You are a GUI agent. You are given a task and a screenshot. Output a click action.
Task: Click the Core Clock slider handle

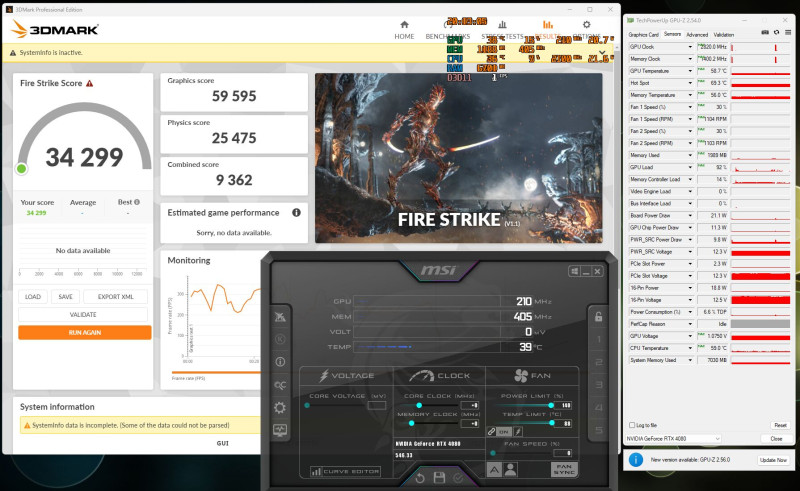pyautogui.click(x=419, y=405)
